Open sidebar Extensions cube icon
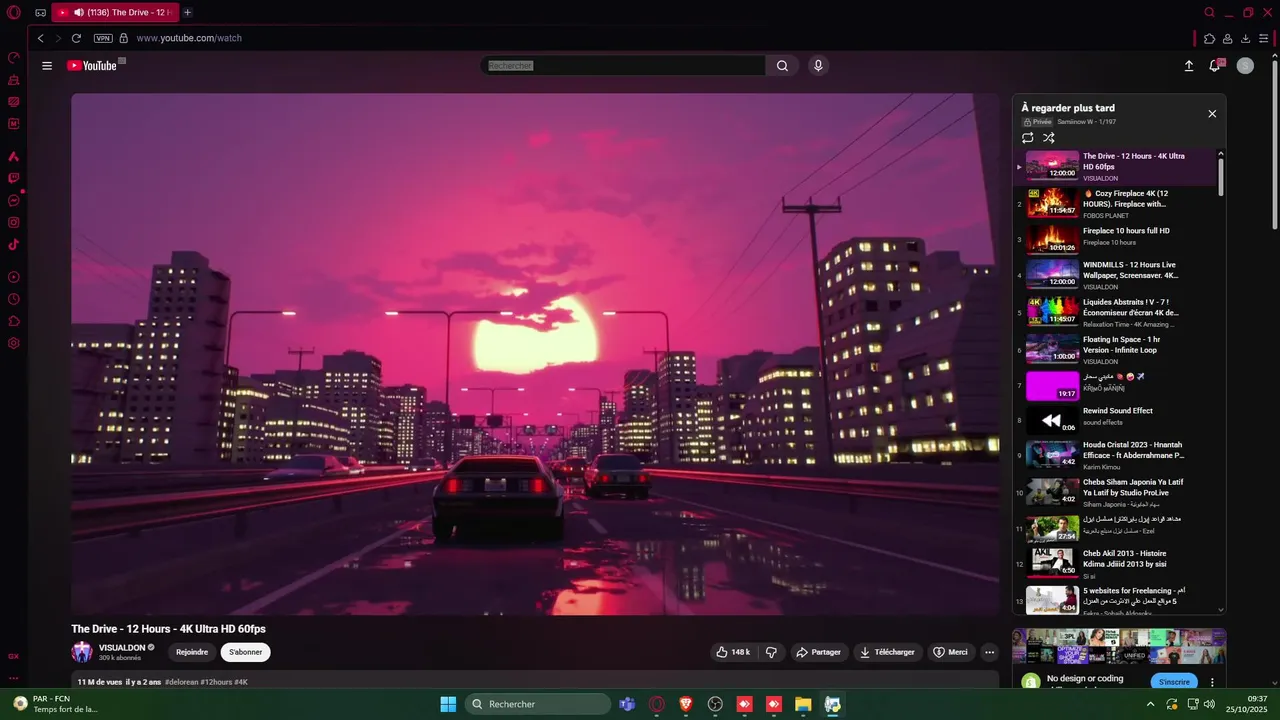 13,321
